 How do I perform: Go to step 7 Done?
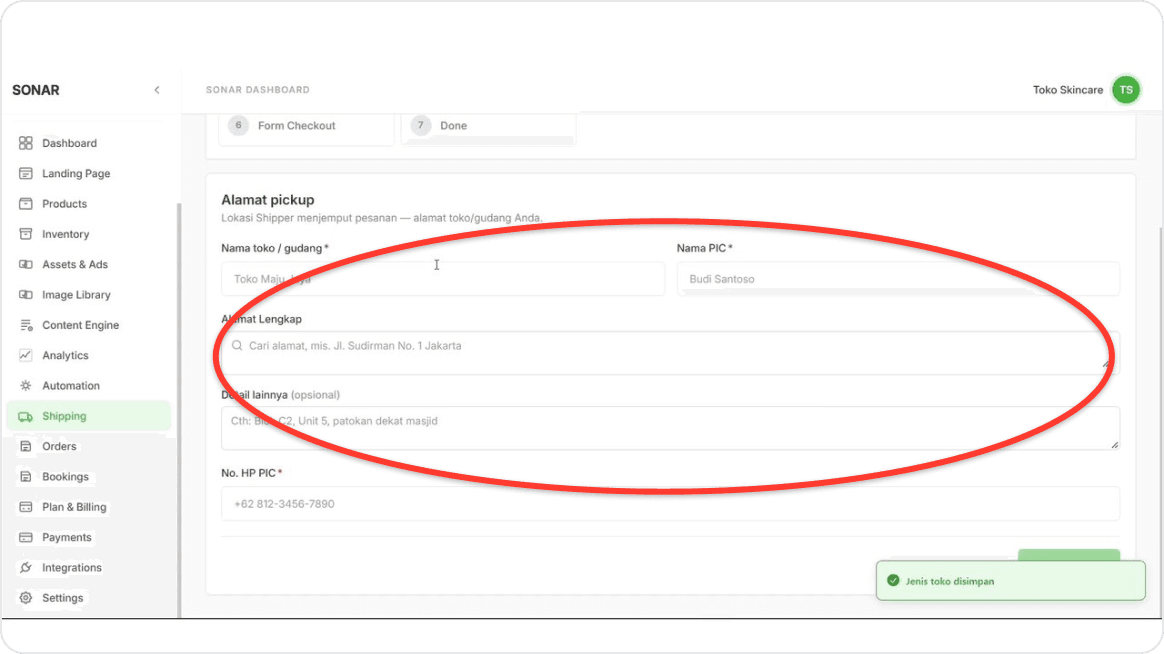coord(488,126)
